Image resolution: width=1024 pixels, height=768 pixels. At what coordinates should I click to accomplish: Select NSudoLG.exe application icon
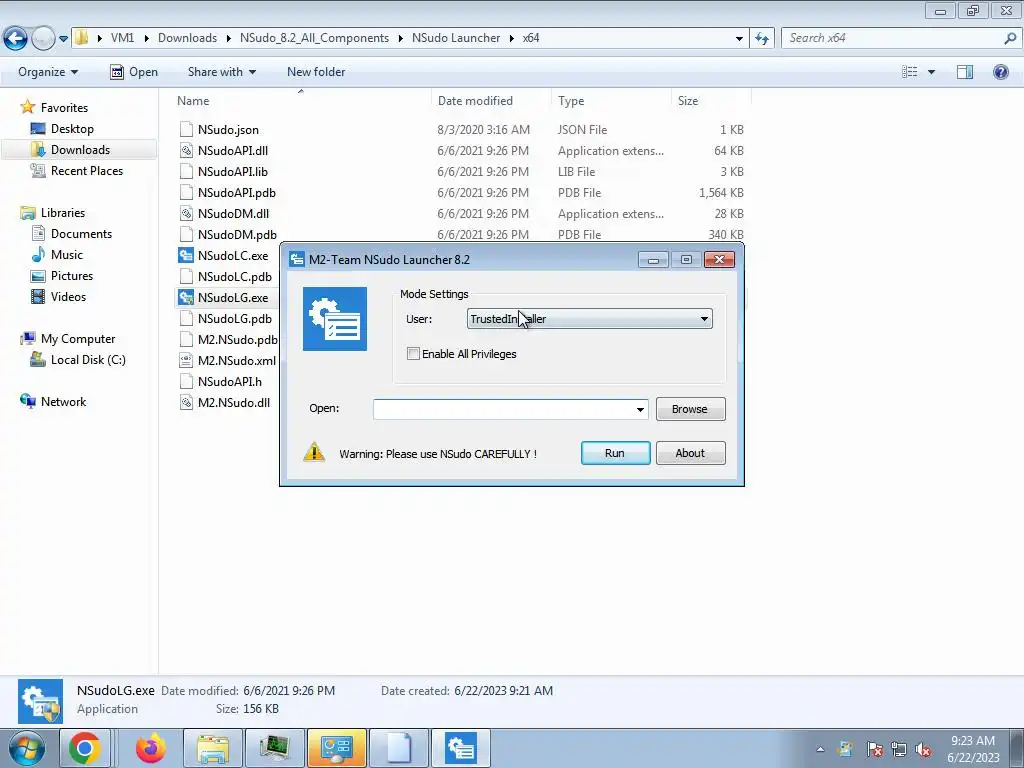186,298
